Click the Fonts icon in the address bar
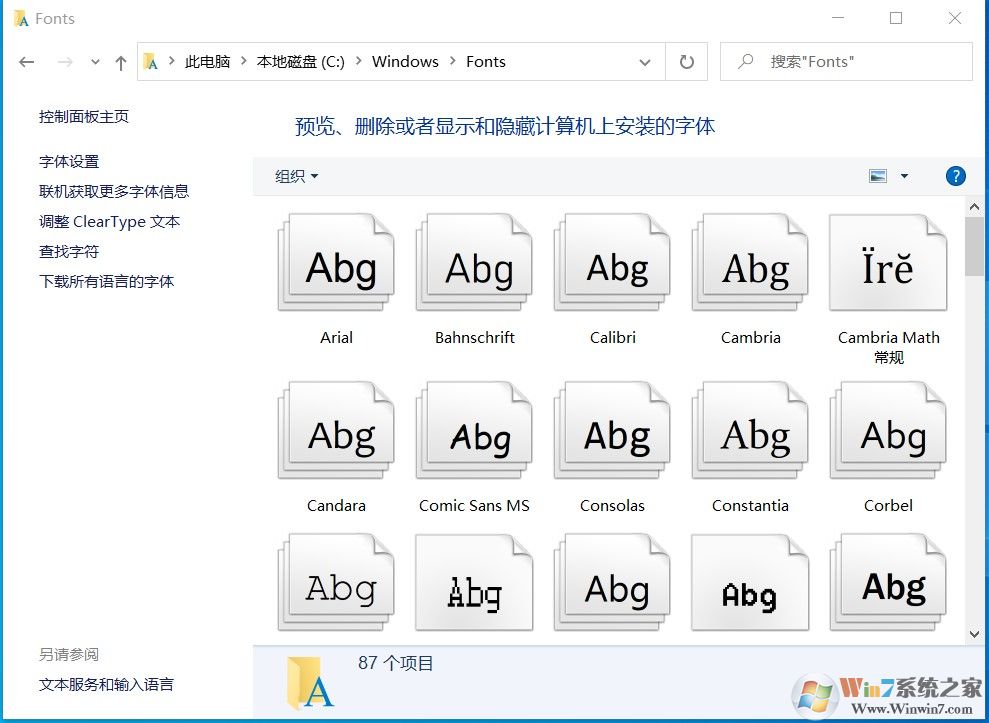 coord(152,61)
